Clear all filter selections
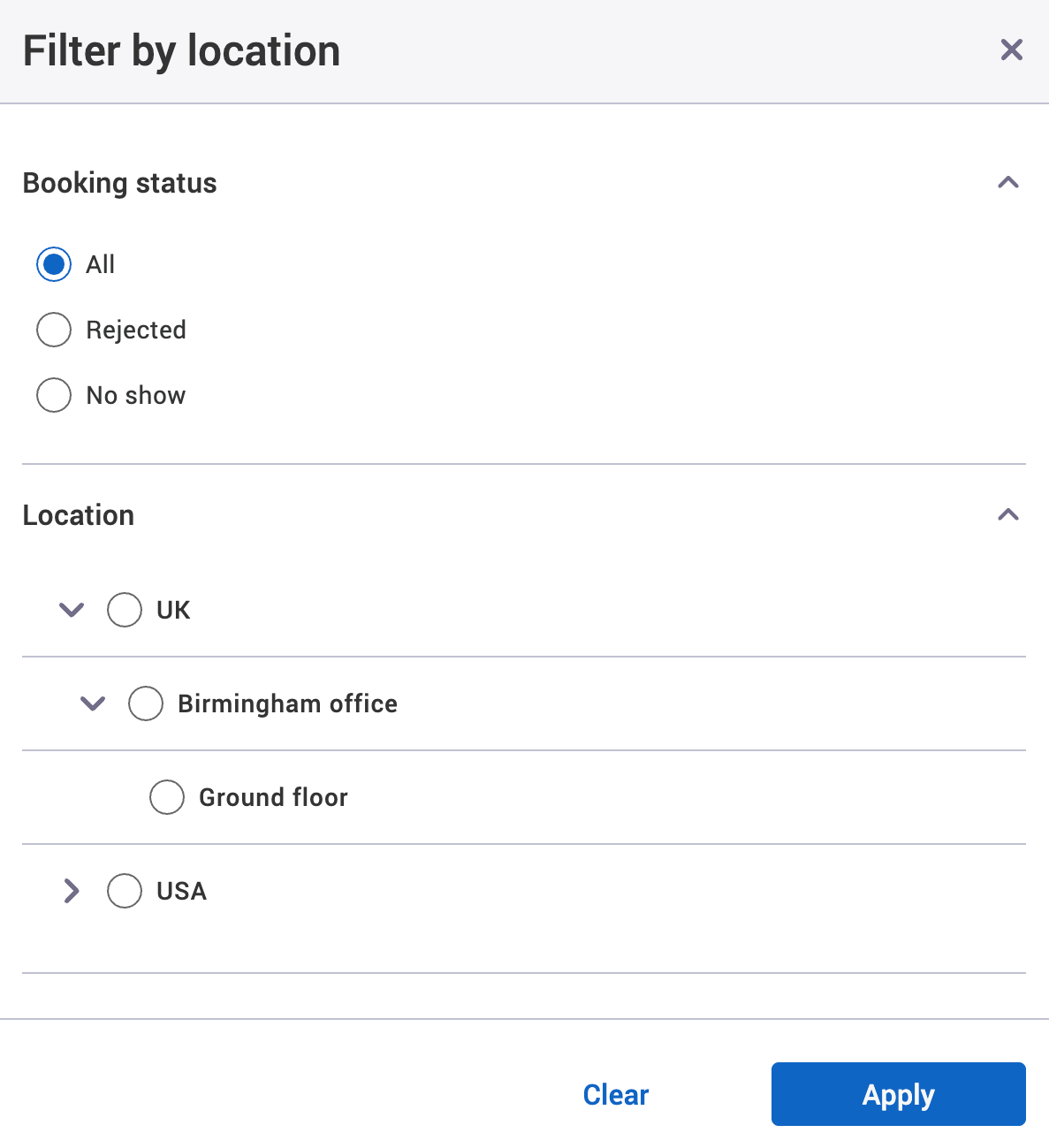The image size is (1049, 1148). 615,1094
